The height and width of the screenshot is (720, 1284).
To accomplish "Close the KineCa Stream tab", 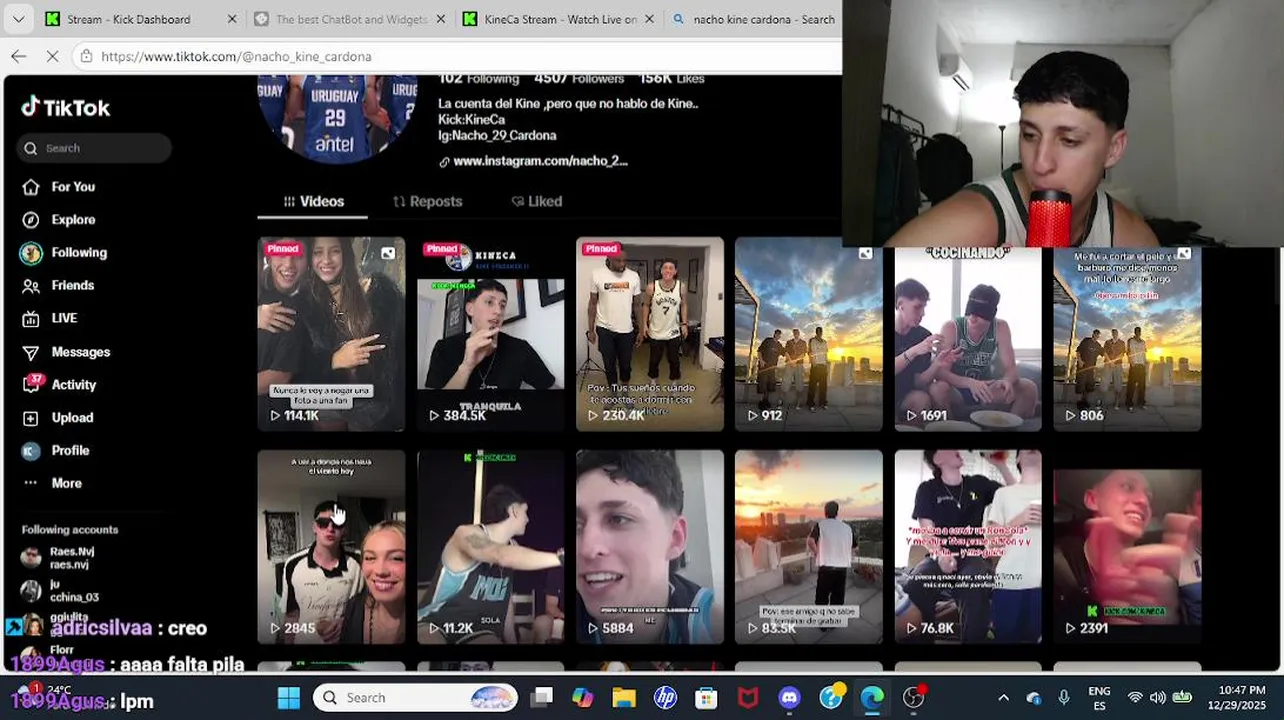I will 649,19.
